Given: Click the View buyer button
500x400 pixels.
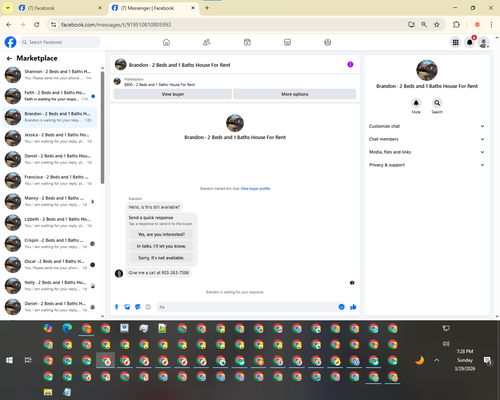Looking at the screenshot, I should (173, 94).
